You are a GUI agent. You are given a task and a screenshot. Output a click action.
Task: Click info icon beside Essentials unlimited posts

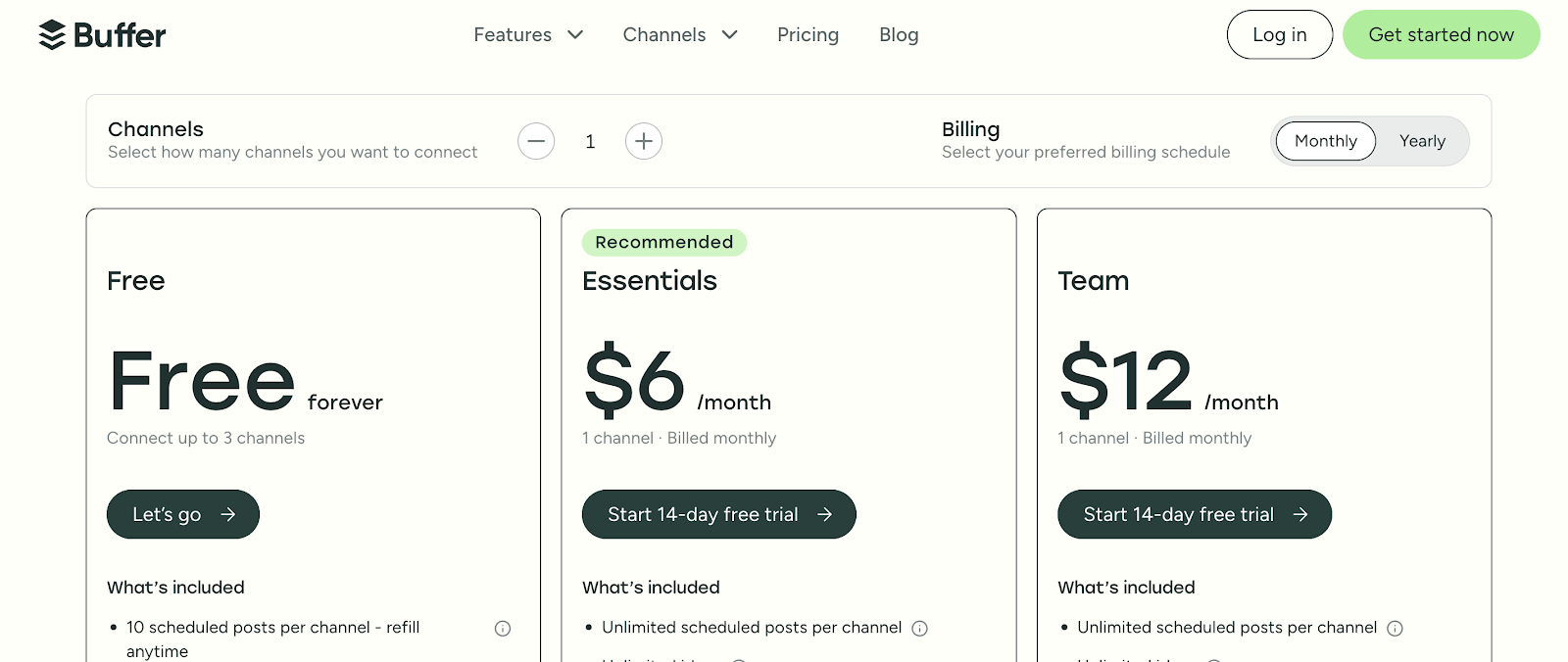[x=920, y=629]
